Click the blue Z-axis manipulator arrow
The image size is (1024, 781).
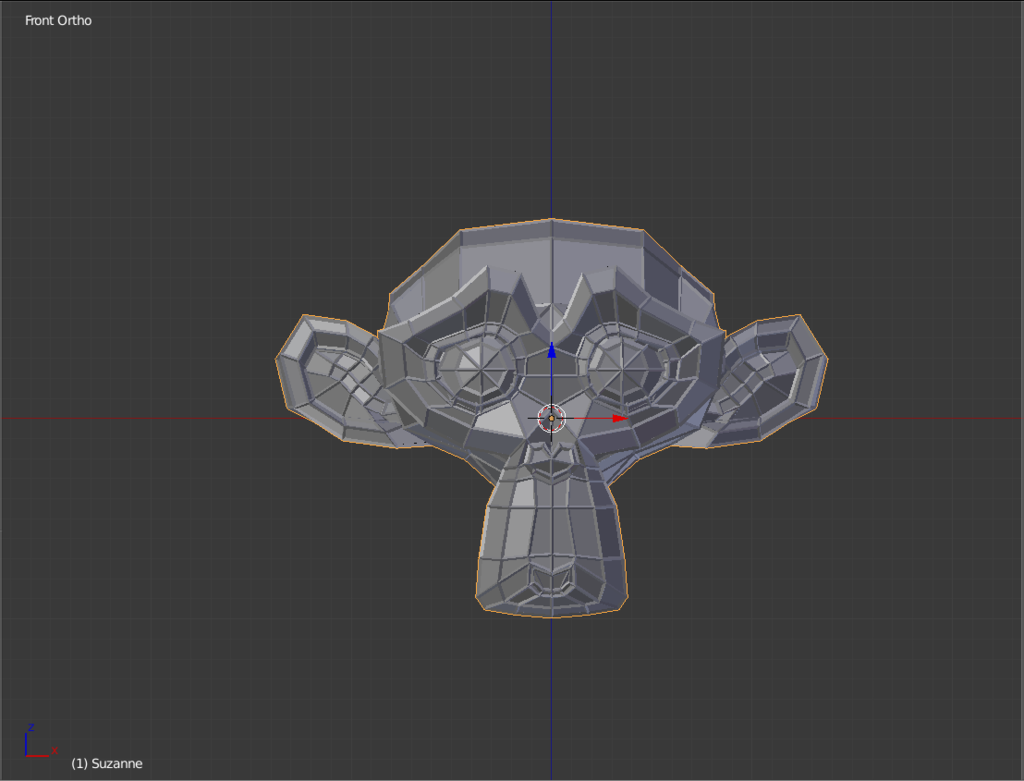tap(552, 350)
